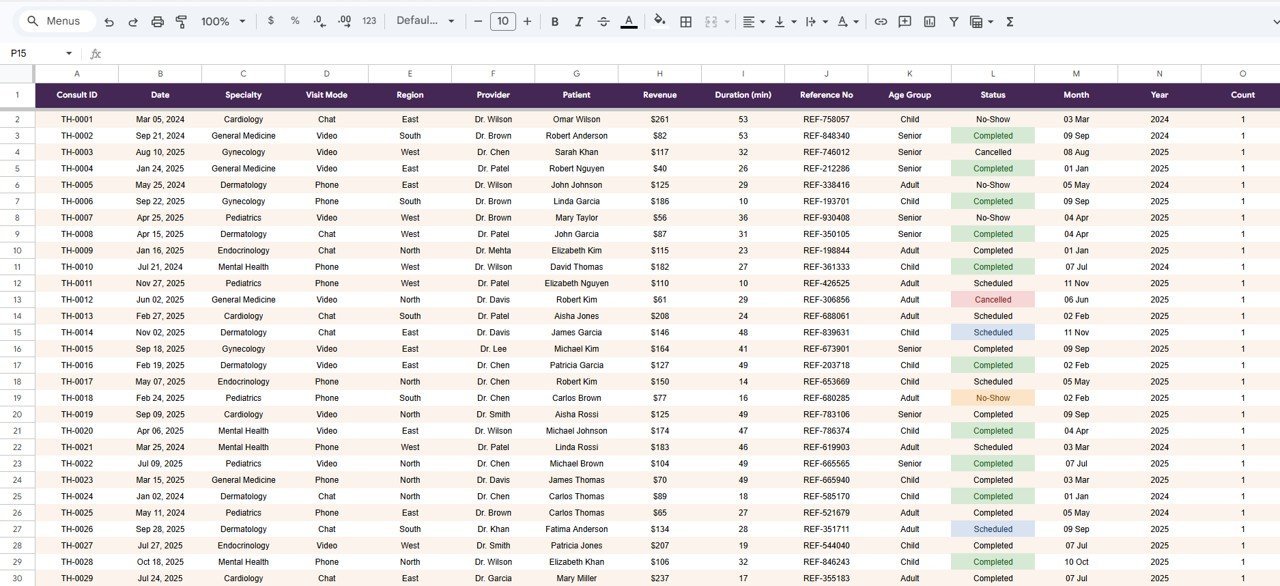
Task: Open the text color picker
Action: click(628, 21)
